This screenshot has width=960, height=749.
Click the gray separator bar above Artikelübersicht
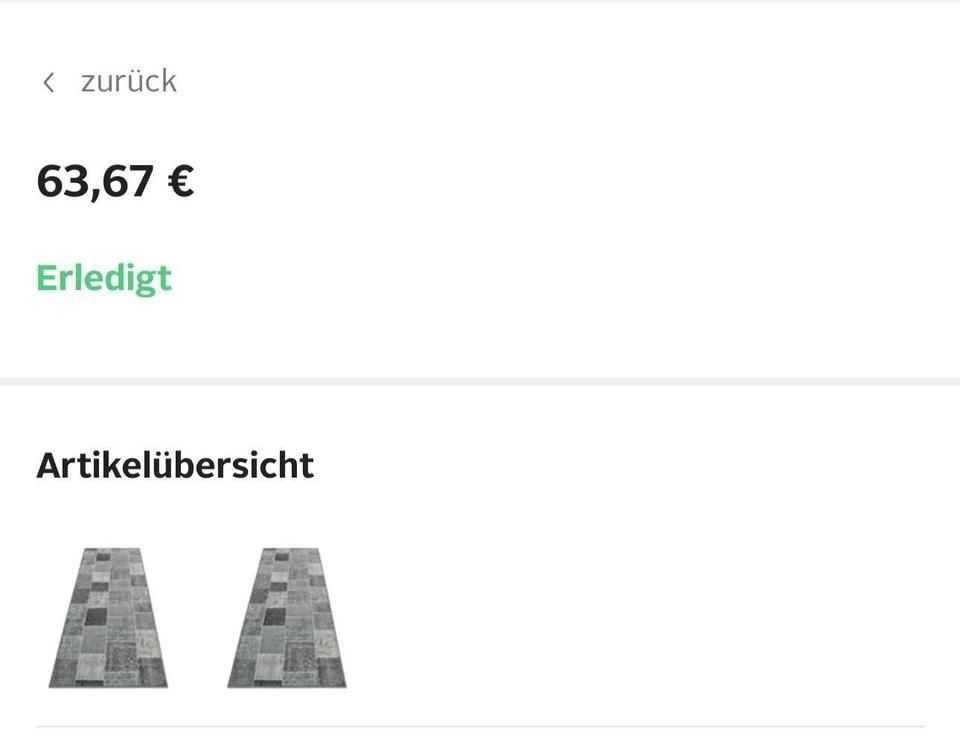(480, 382)
